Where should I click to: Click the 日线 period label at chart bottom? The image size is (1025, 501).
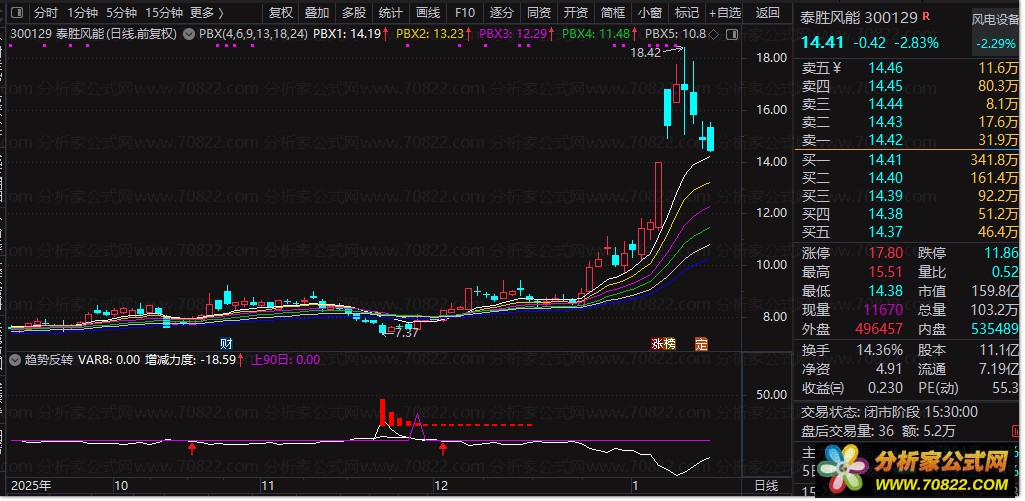tap(765, 485)
